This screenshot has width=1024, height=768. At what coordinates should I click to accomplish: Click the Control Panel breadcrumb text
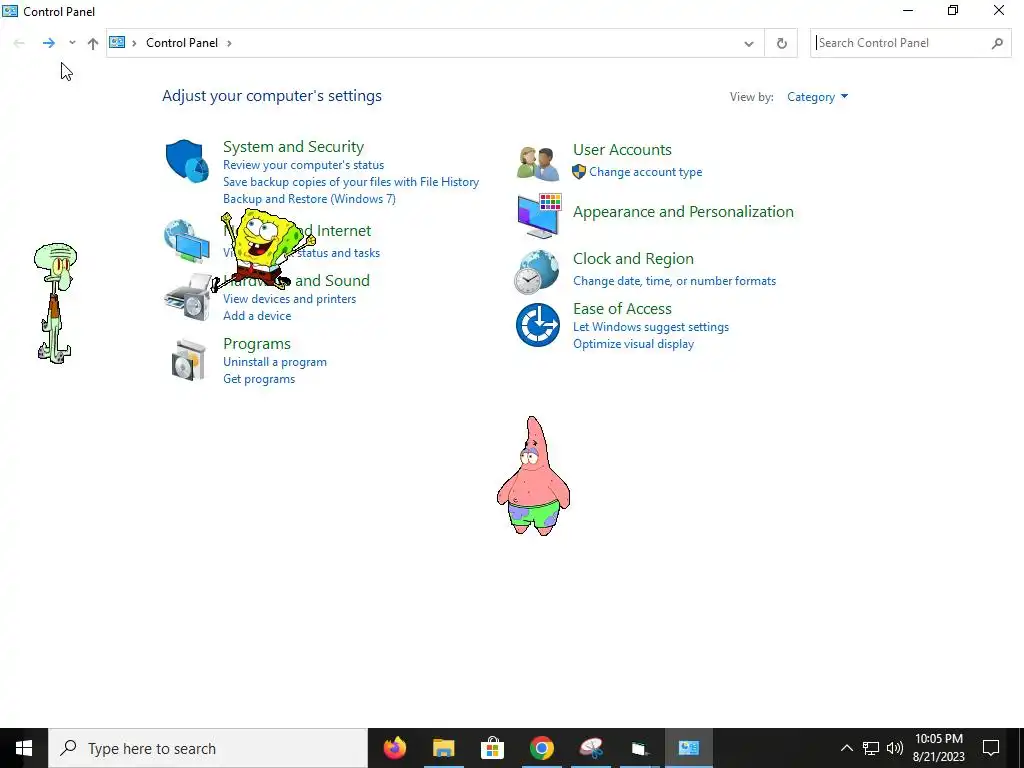coord(182,42)
